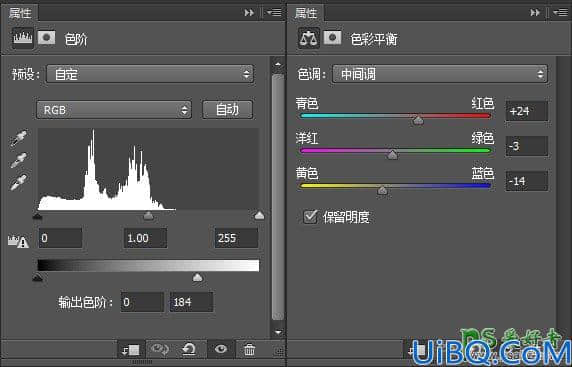572x367 pixels.
Task: Open the RGB channel dropdown
Action: pyautogui.click(x=114, y=110)
